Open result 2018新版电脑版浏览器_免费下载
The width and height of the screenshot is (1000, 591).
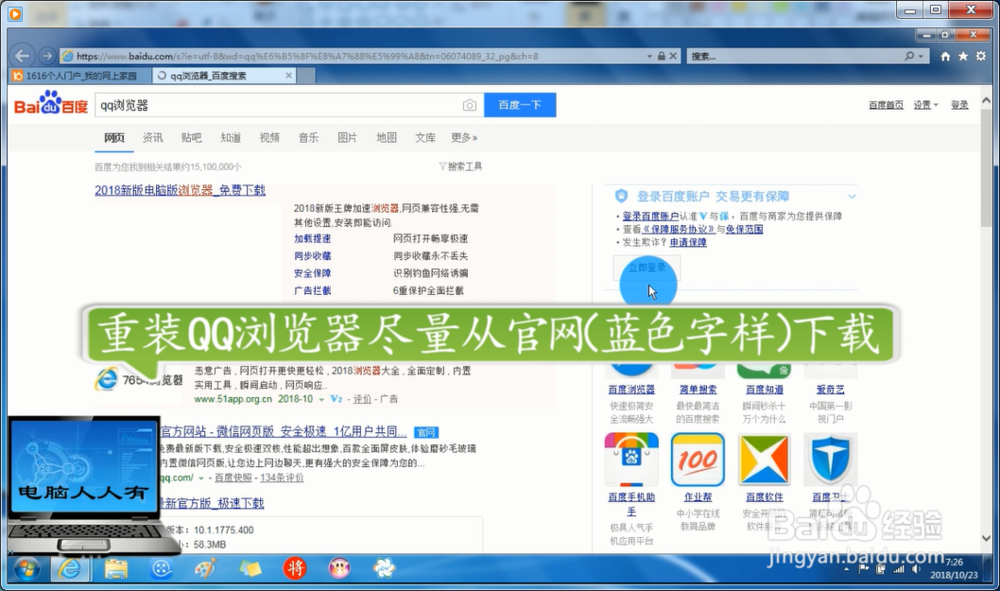coord(180,190)
